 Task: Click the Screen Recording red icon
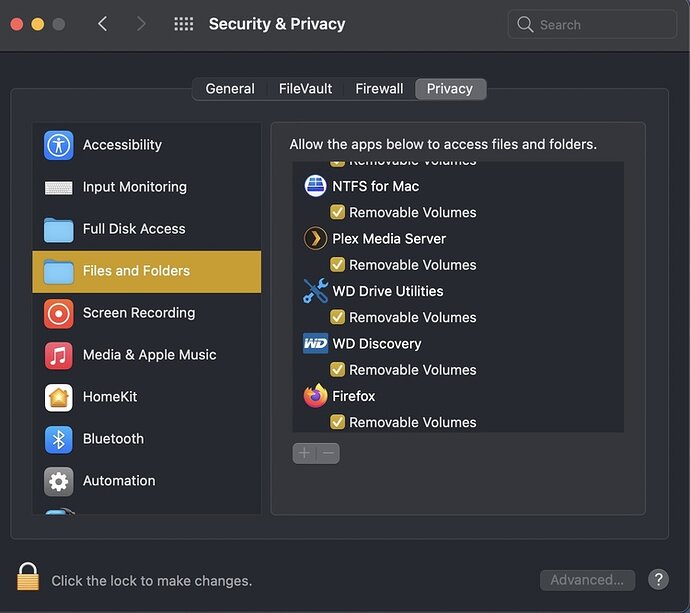(59, 314)
